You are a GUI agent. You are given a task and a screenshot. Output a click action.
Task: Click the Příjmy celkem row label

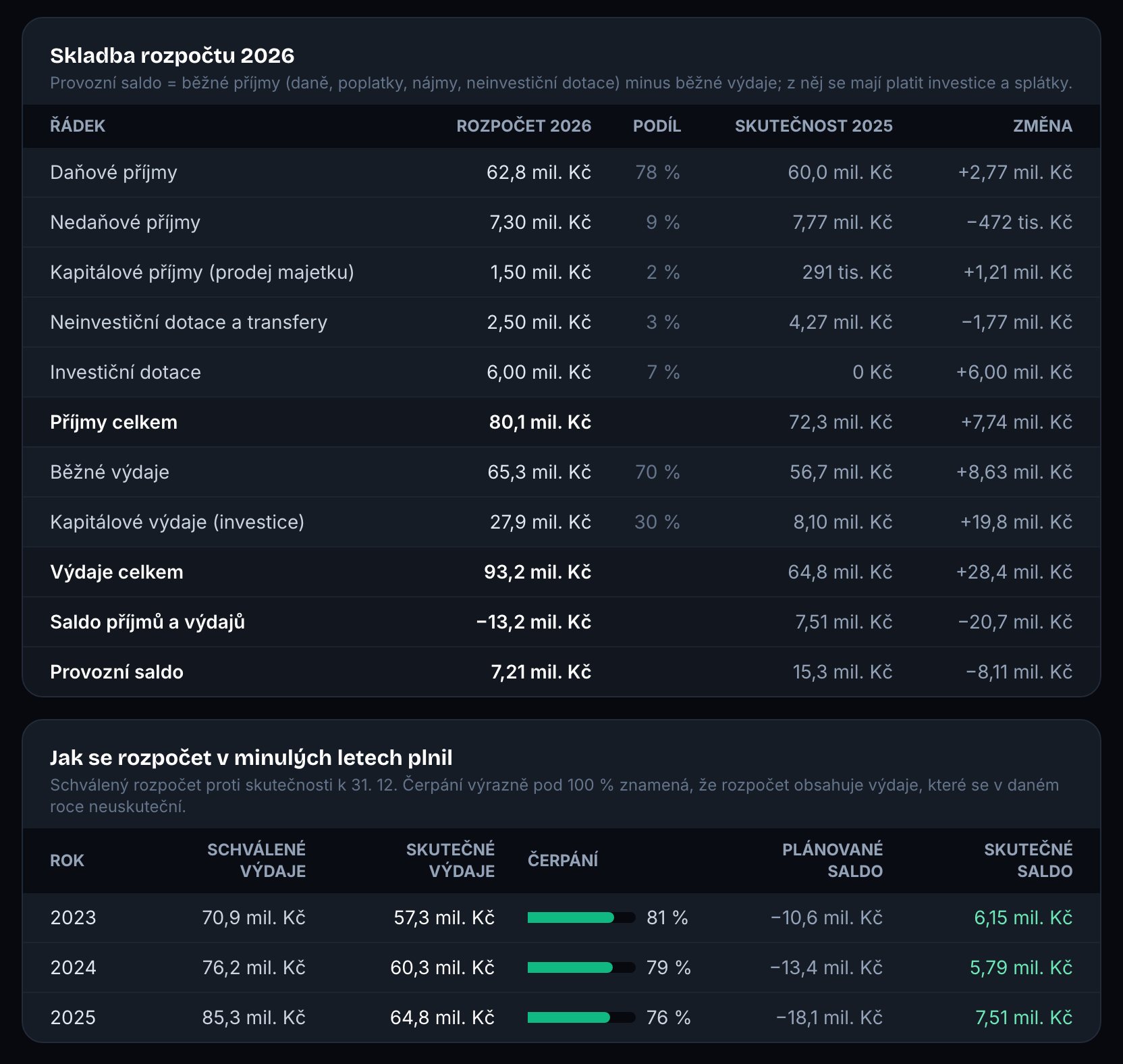click(x=113, y=423)
